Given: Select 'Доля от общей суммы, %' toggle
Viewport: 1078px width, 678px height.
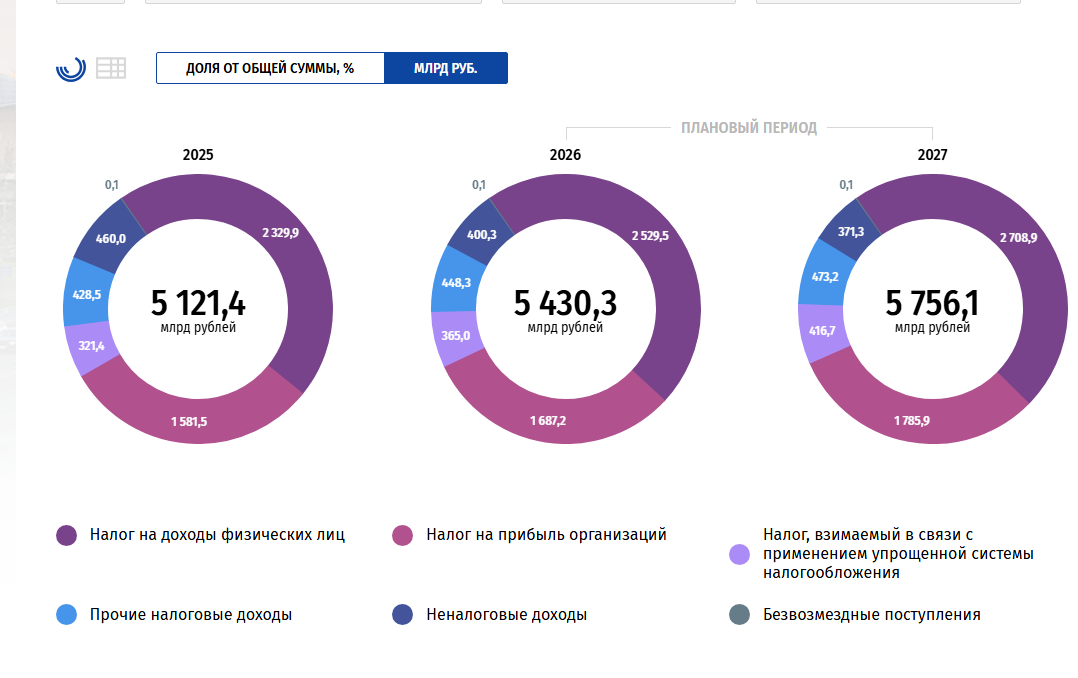Looking at the screenshot, I should coord(270,68).
